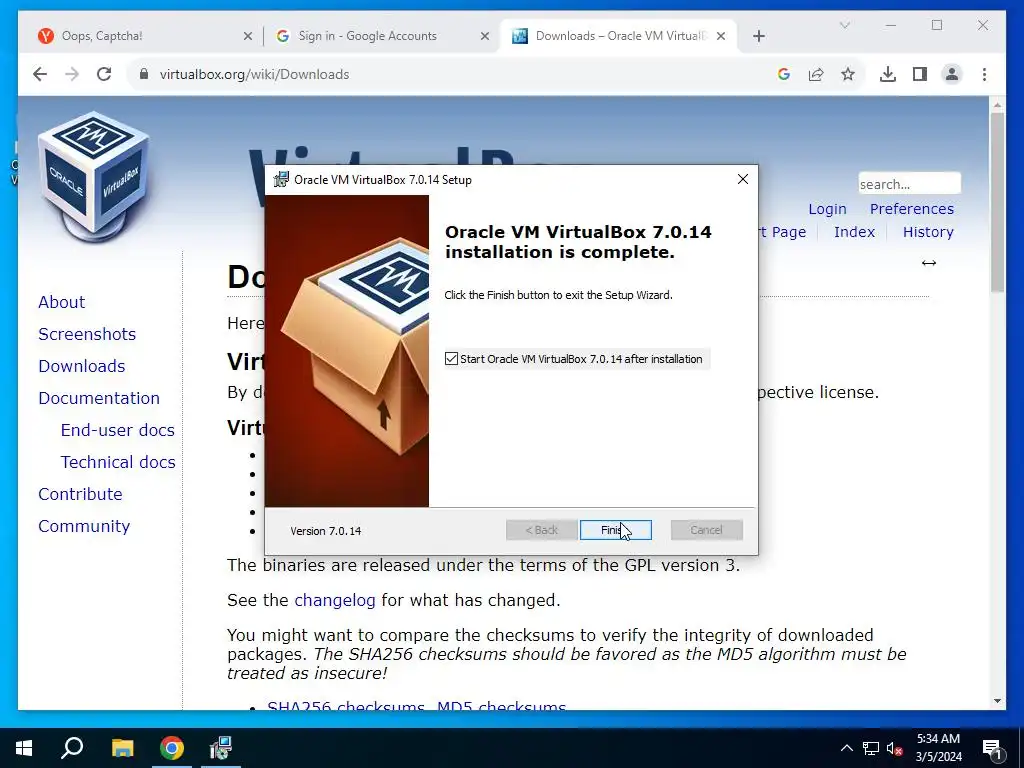This screenshot has width=1024, height=768.
Task: Click the VirtualBox installer taskbar icon
Action: click(x=221, y=748)
